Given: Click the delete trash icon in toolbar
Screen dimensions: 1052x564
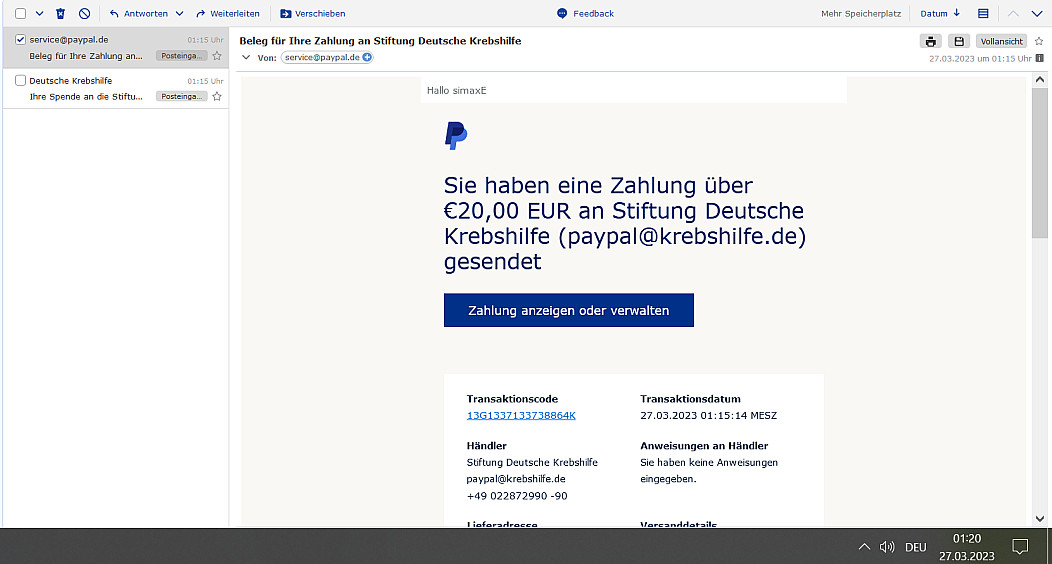Looking at the screenshot, I should click(x=61, y=14).
